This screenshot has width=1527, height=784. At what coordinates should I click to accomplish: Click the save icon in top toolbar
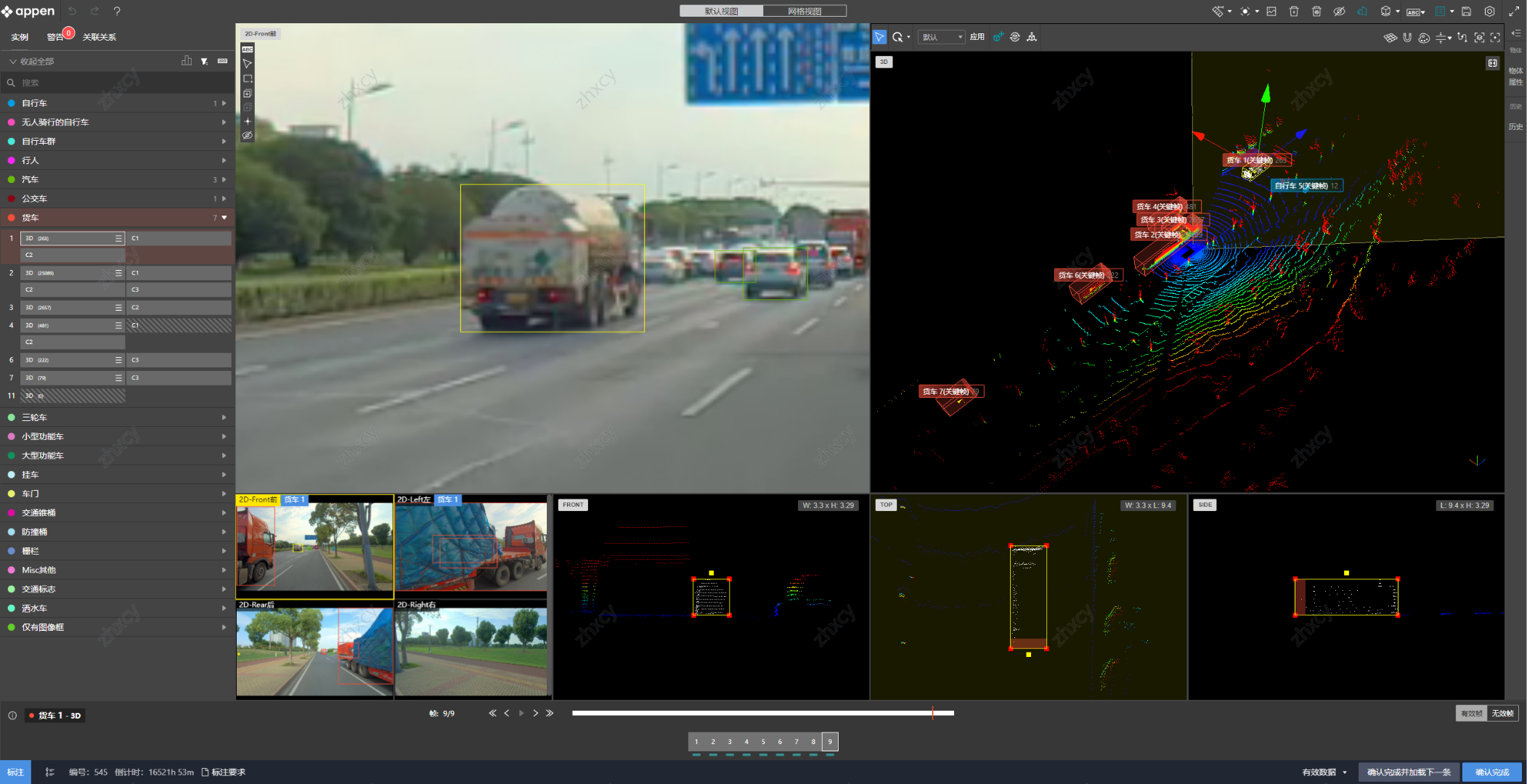[1466, 12]
